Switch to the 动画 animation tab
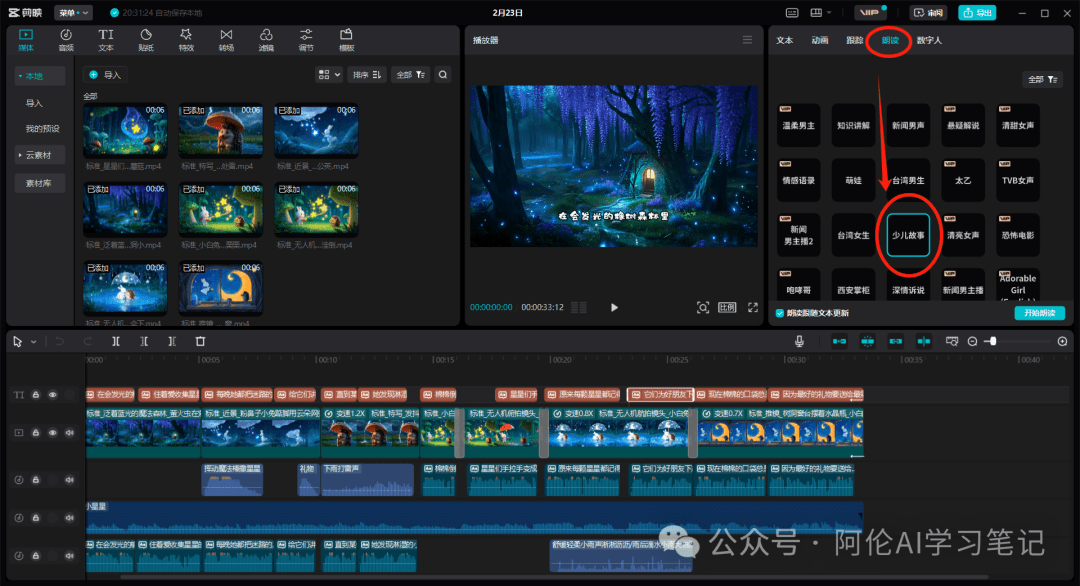This screenshot has width=1080, height=586. [x=820, y=40]
